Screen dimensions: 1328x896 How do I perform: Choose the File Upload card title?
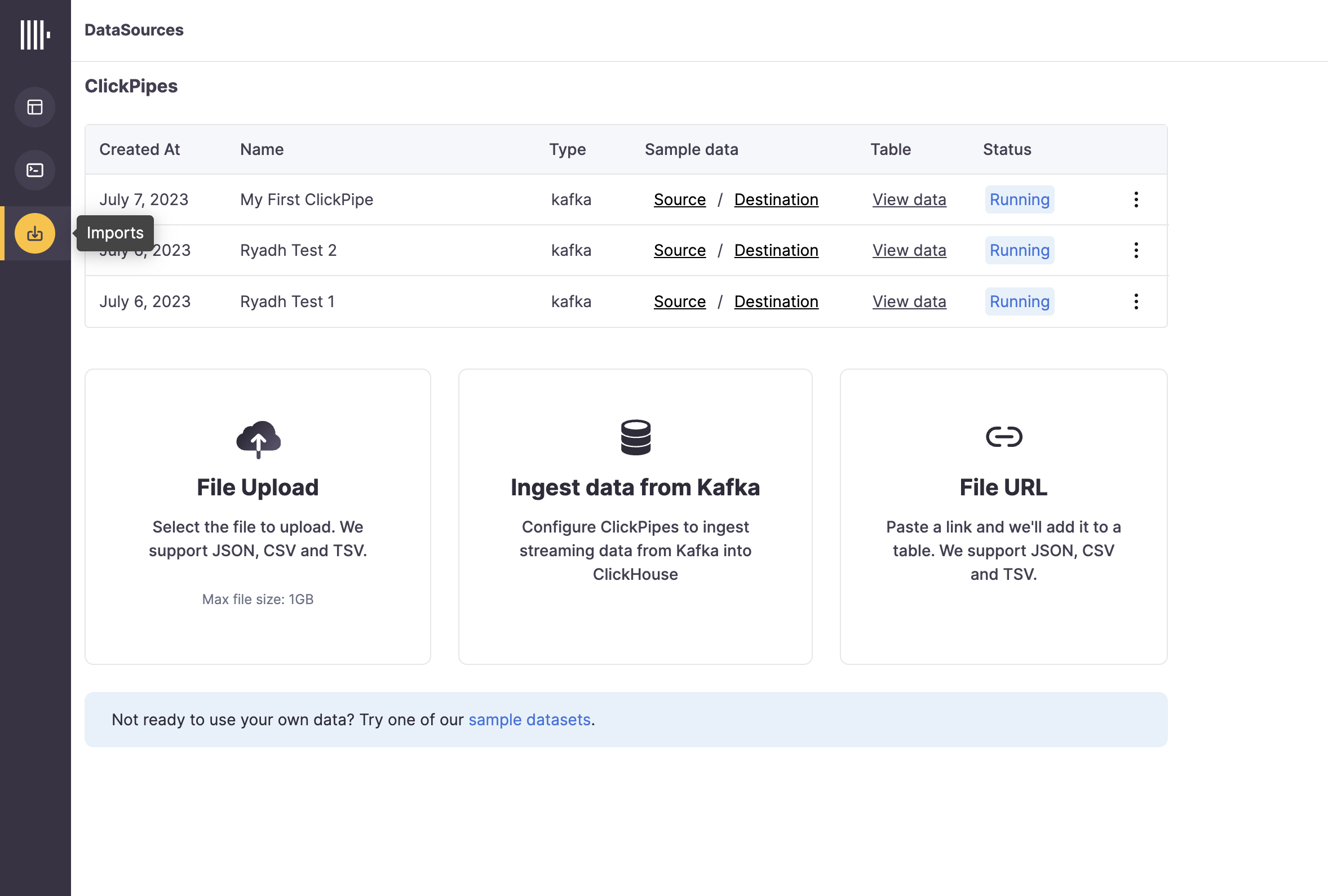[258, 487]
